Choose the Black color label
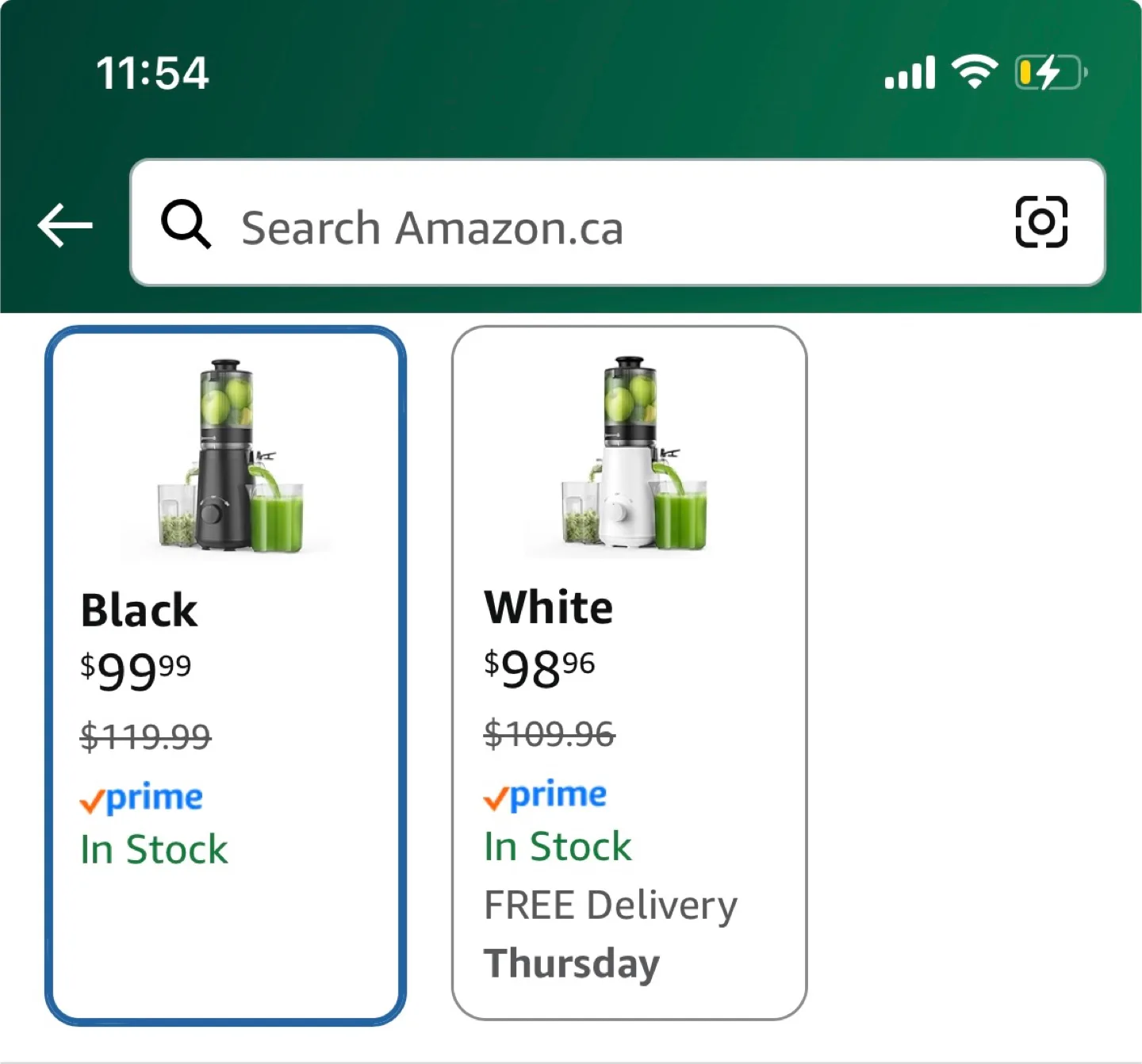The image size is (1142, 1064). [140, 610]
